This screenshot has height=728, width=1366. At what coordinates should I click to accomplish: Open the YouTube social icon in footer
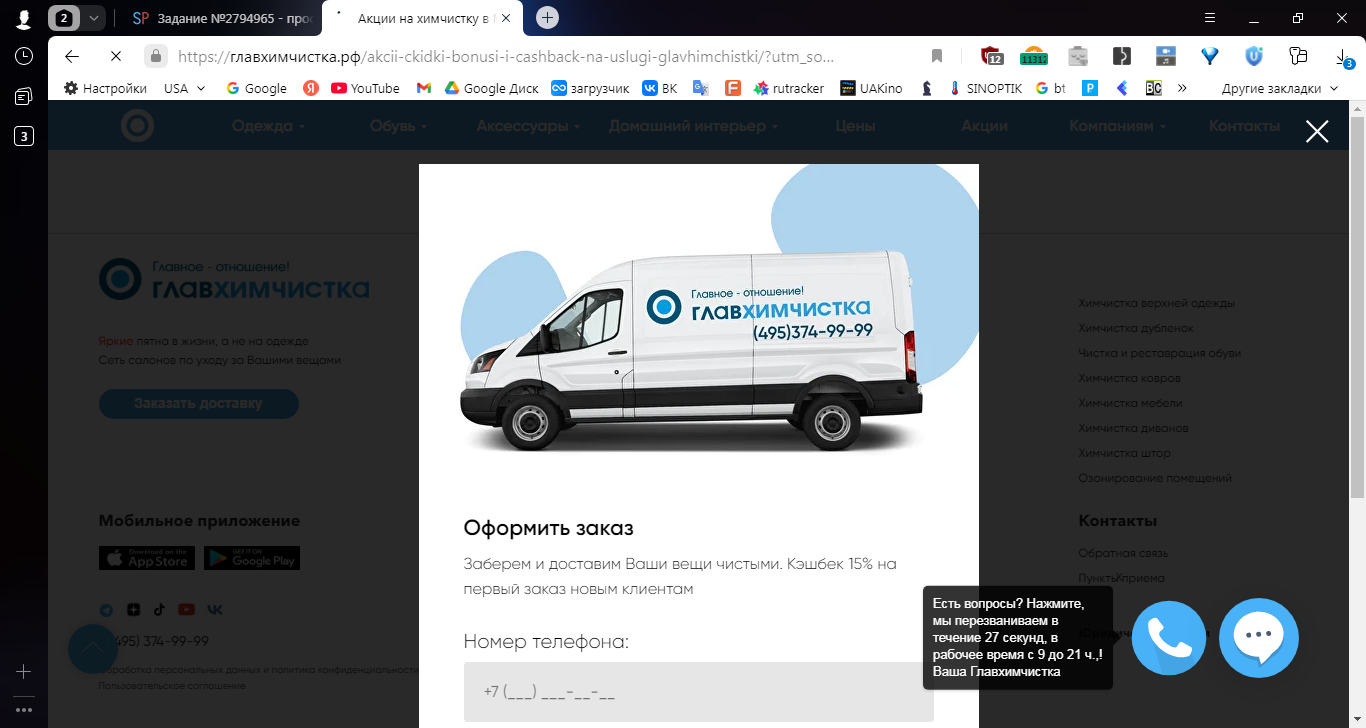coord(187,610)
